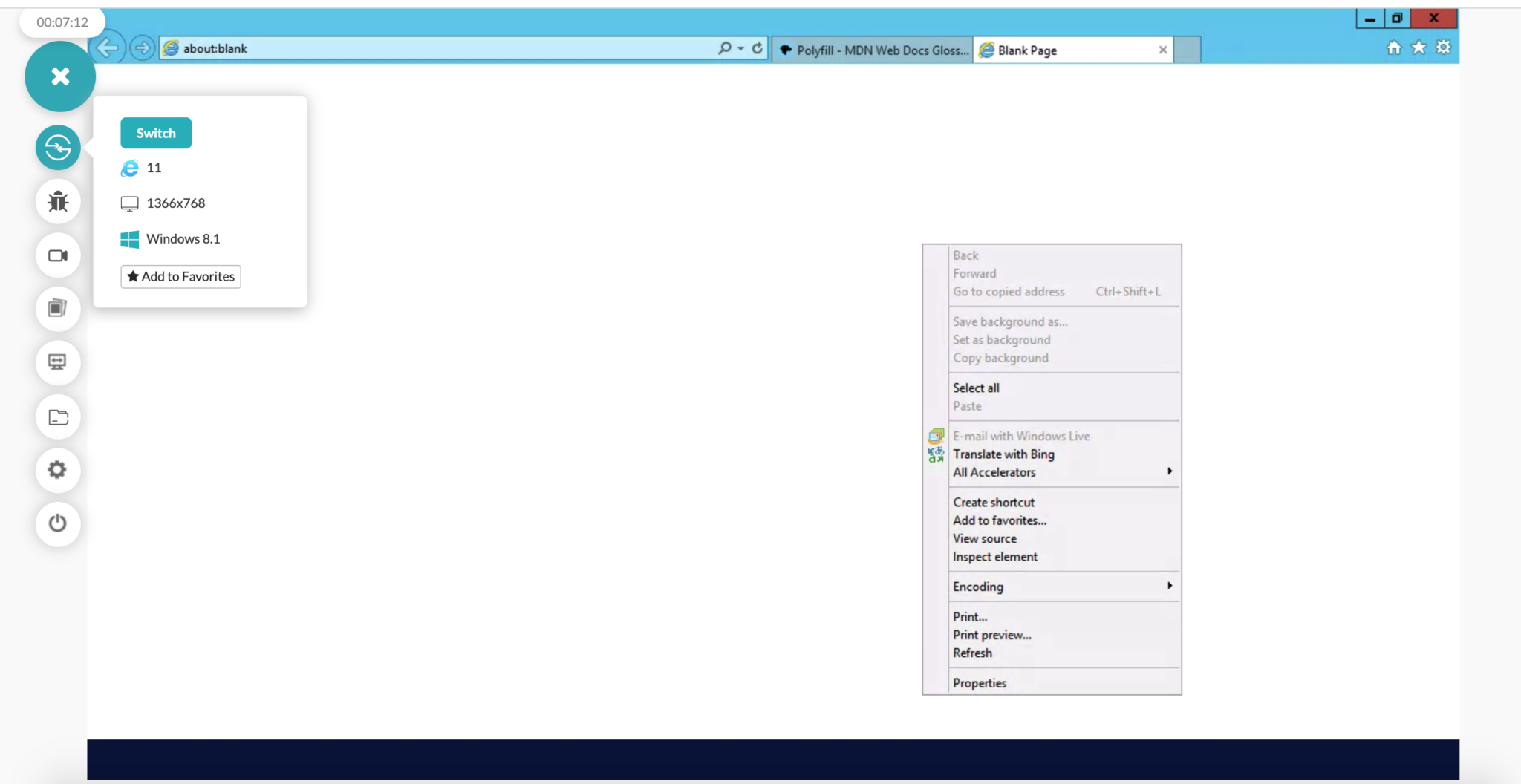Open session settings with the gear icon
This screenshot has height=784, width=1521.
coord(58,470)
